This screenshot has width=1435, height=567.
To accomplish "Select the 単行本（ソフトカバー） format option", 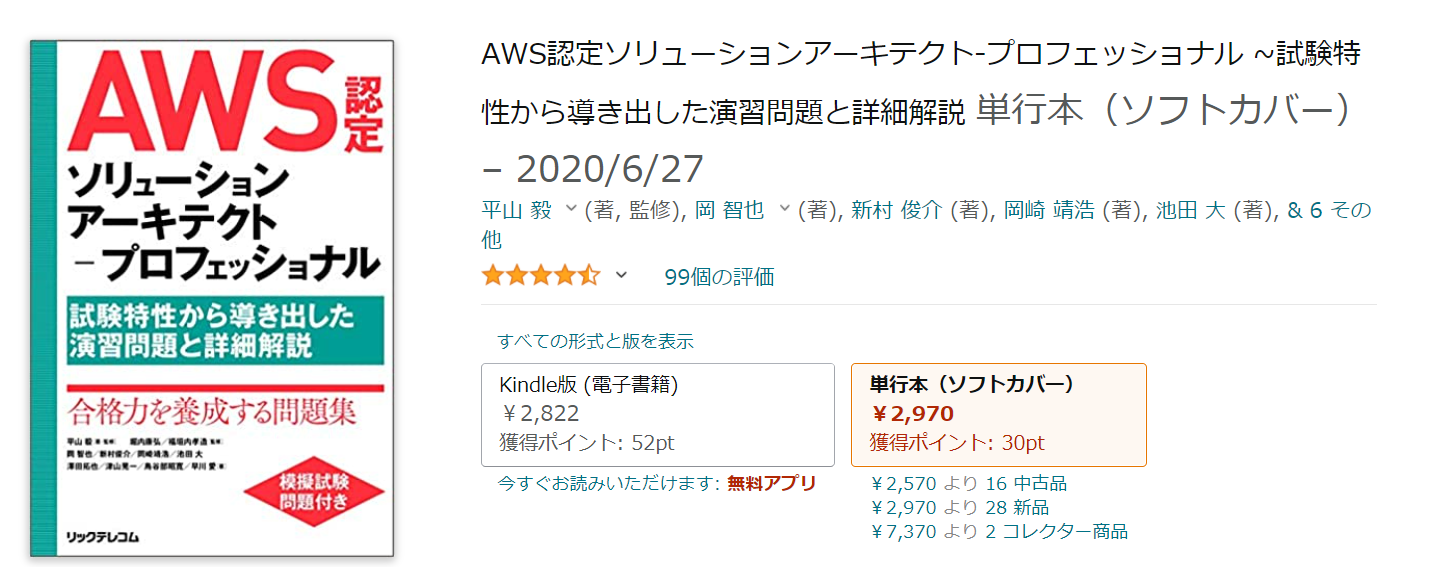I will pos(998,415).
